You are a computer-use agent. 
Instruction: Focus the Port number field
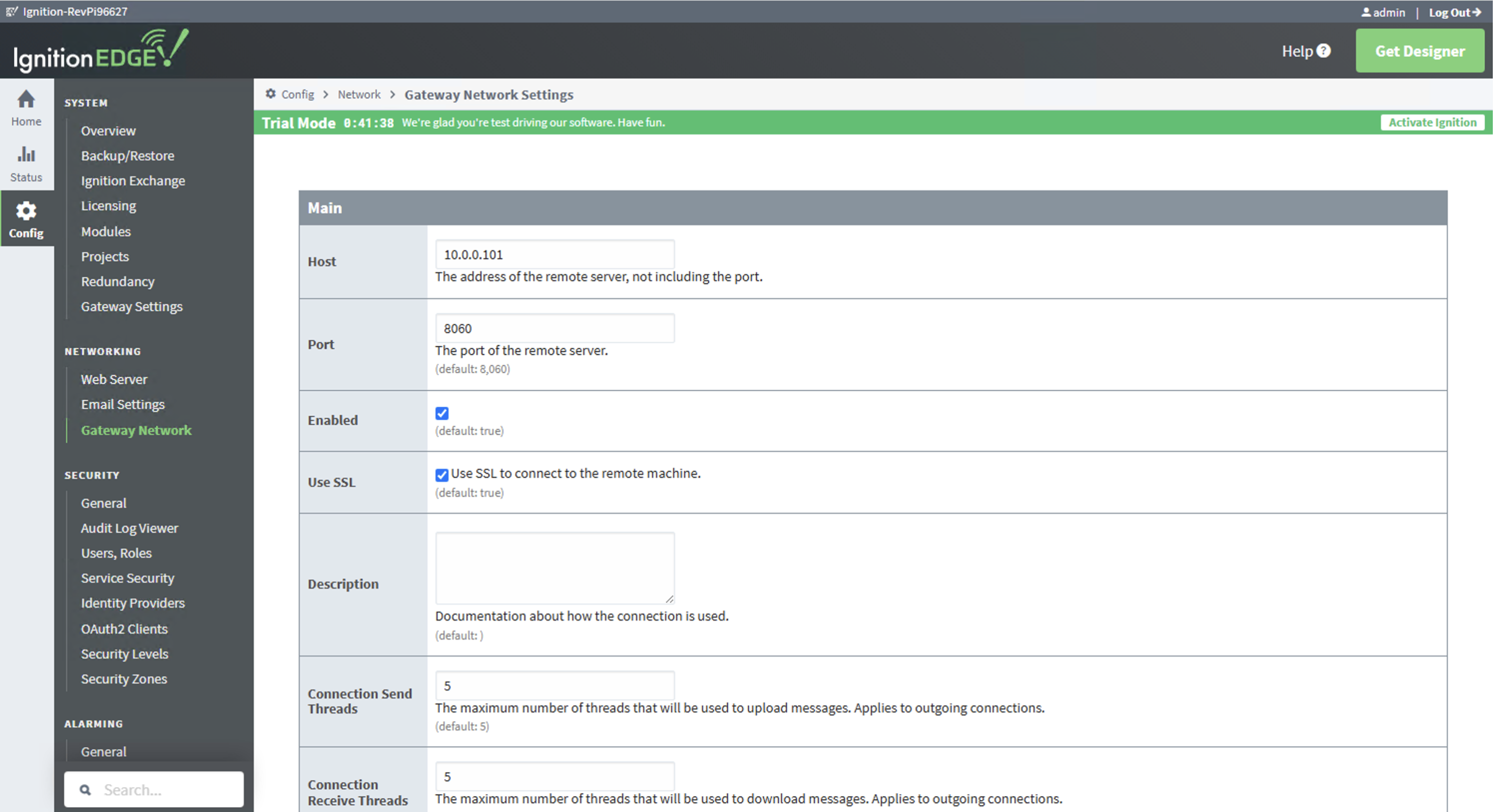(554, 328)
